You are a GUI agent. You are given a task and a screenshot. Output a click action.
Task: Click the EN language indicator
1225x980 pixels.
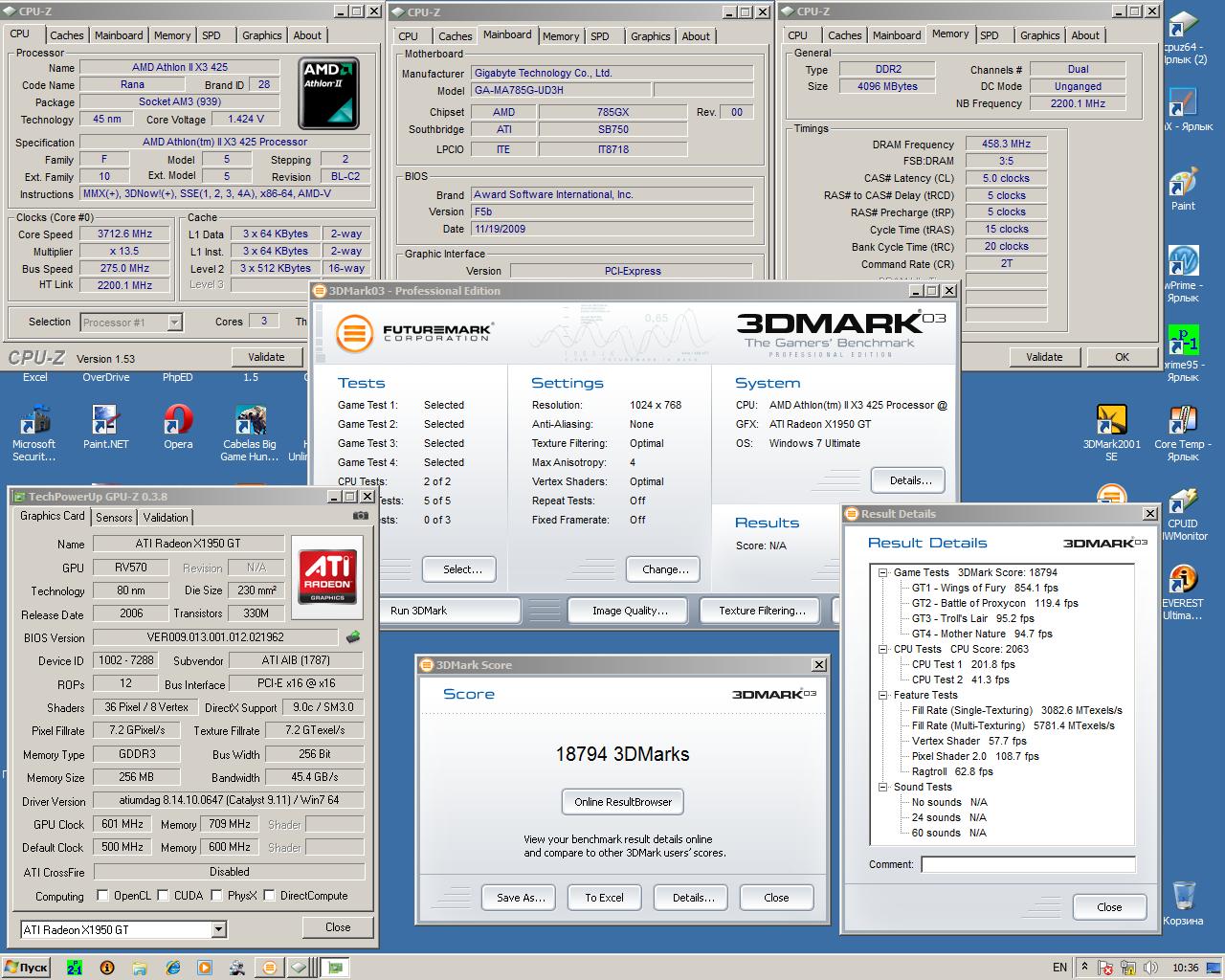pos(1059,968)
